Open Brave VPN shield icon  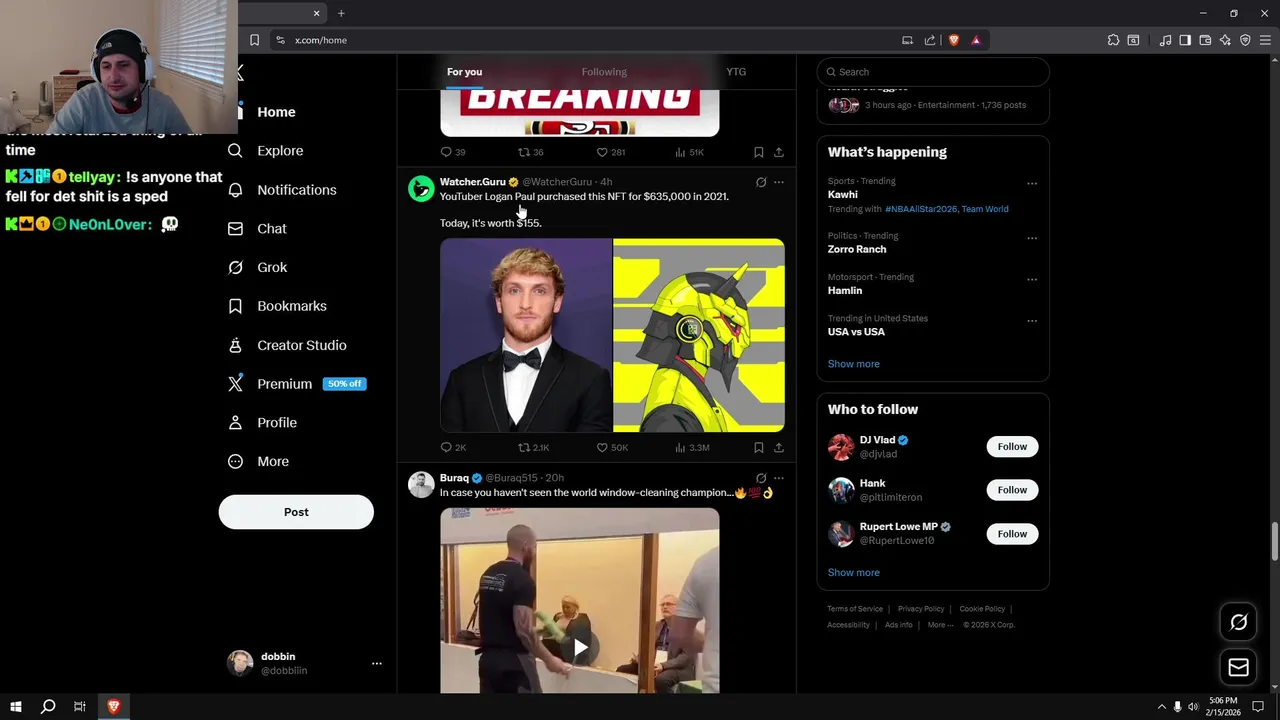[x=1245, y=40]
